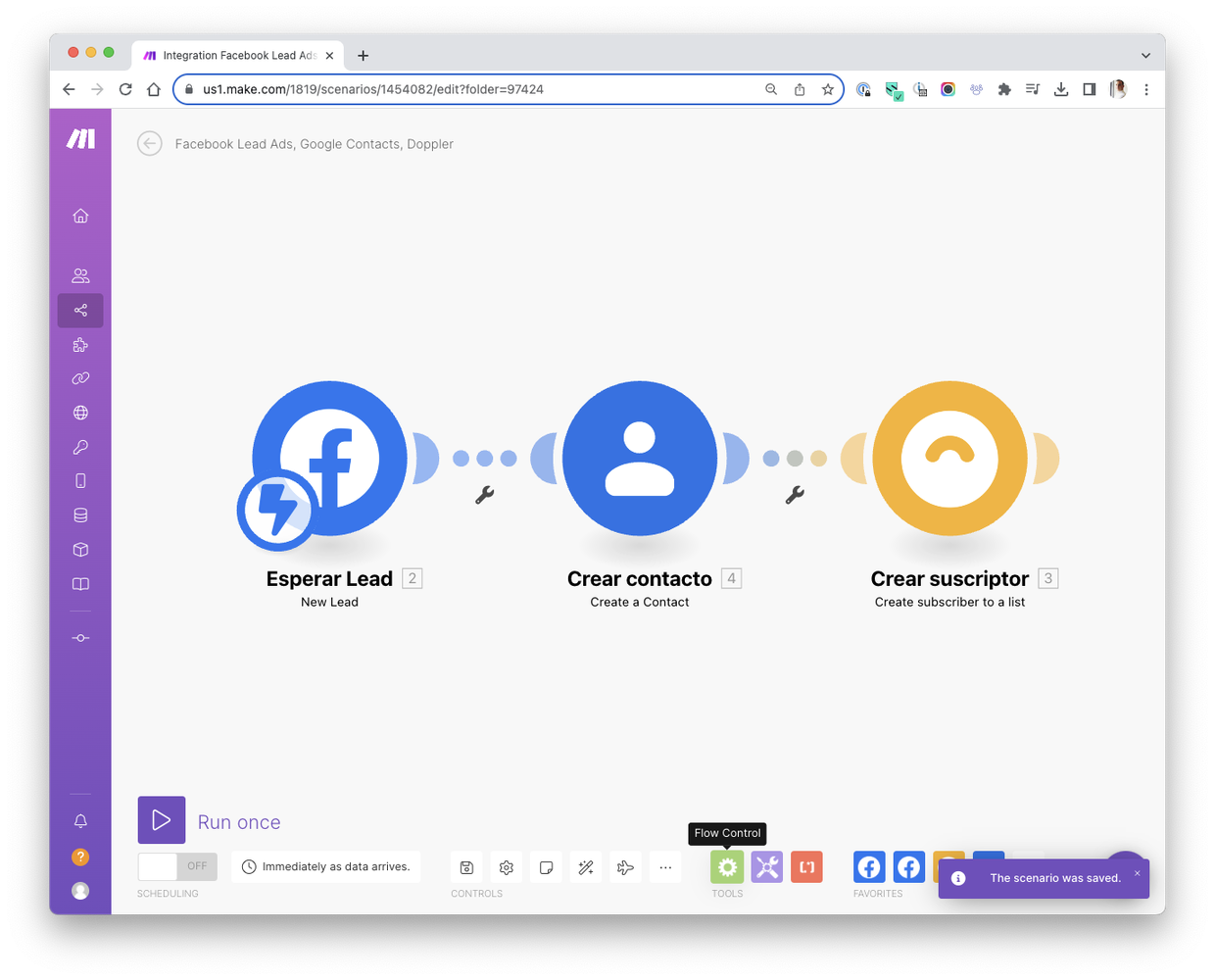Viewport: 1215px width, 980px height.
Task: Open the Scenarios share icon in sidebar
Action: click(80, 311)
